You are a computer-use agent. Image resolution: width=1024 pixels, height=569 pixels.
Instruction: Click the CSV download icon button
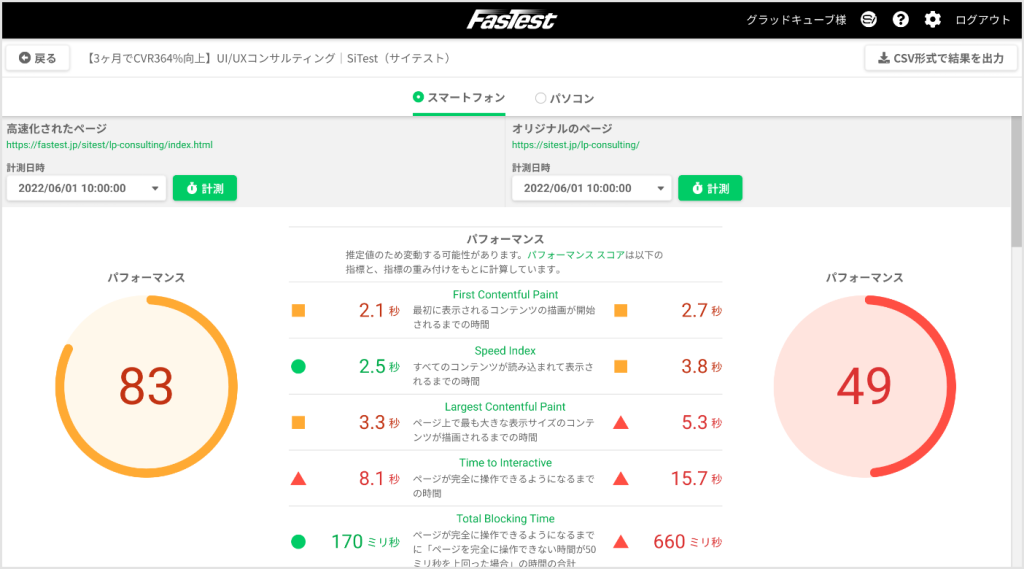point(941,58)
